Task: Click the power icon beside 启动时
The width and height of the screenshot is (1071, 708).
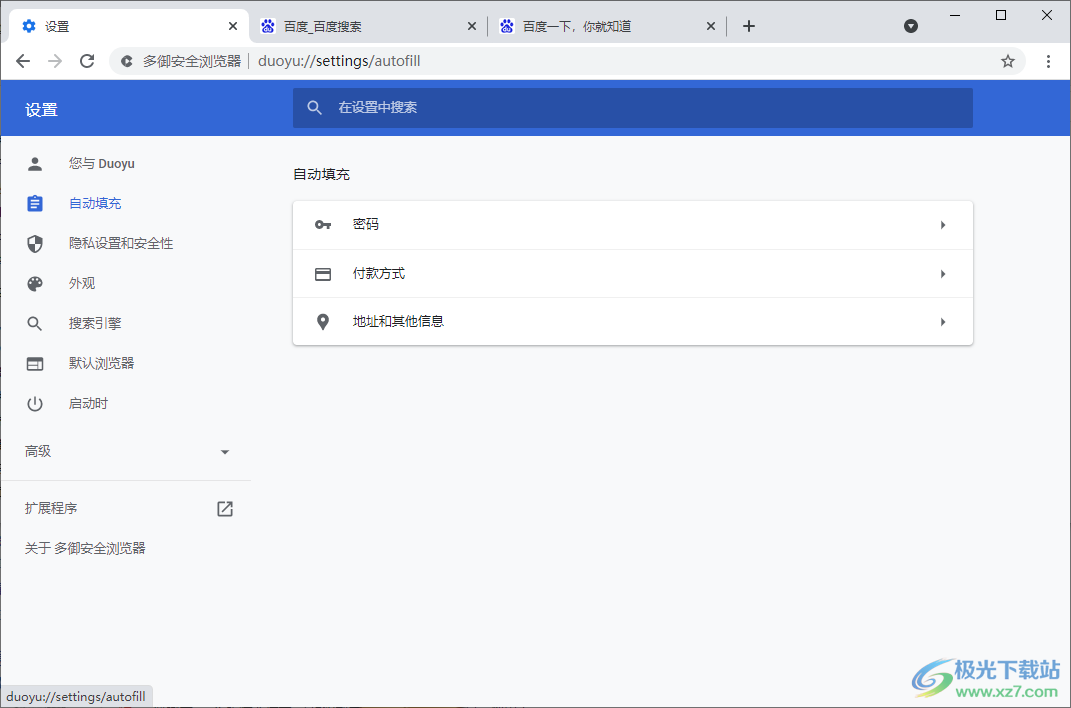Action: point(35,403)
